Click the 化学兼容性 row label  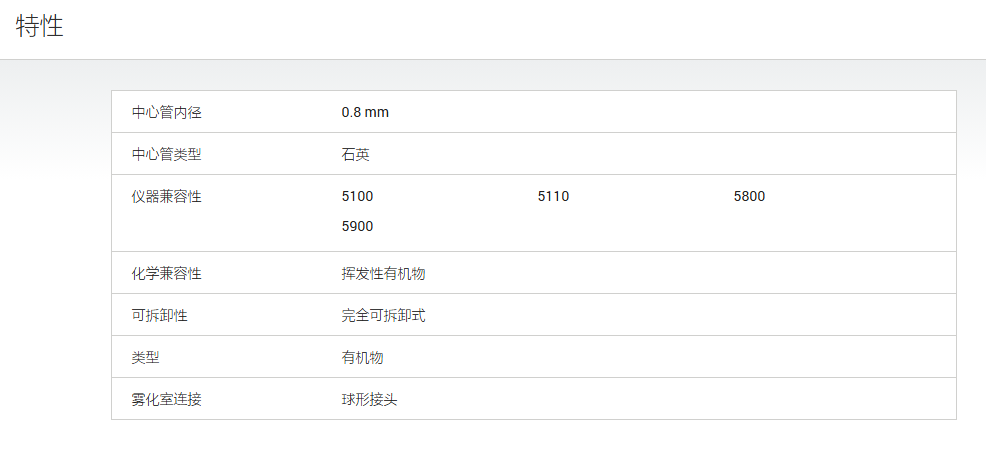167,274
